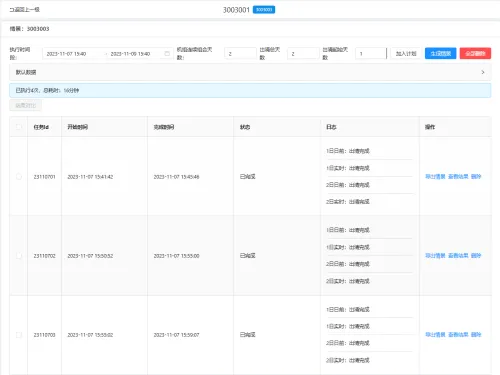This screenshot has width=500, height=375.
Task: Click end time 2023-11-07 13:59:07
Action: [x=176, y=335]
